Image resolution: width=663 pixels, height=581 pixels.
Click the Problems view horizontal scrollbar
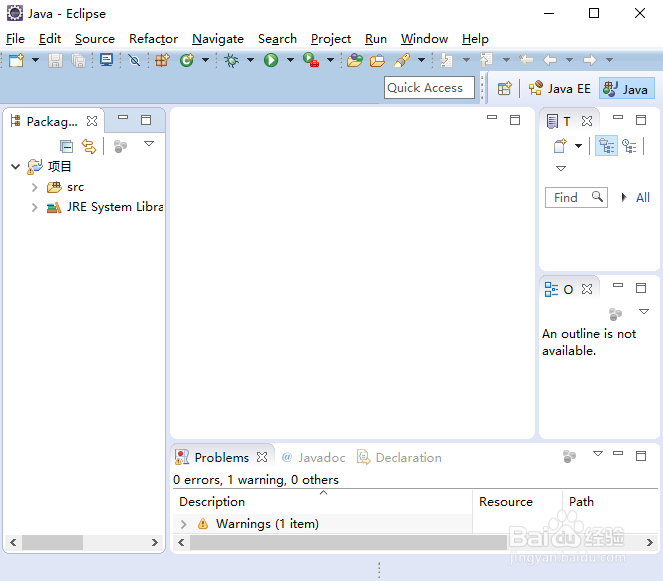coord(348,543)
